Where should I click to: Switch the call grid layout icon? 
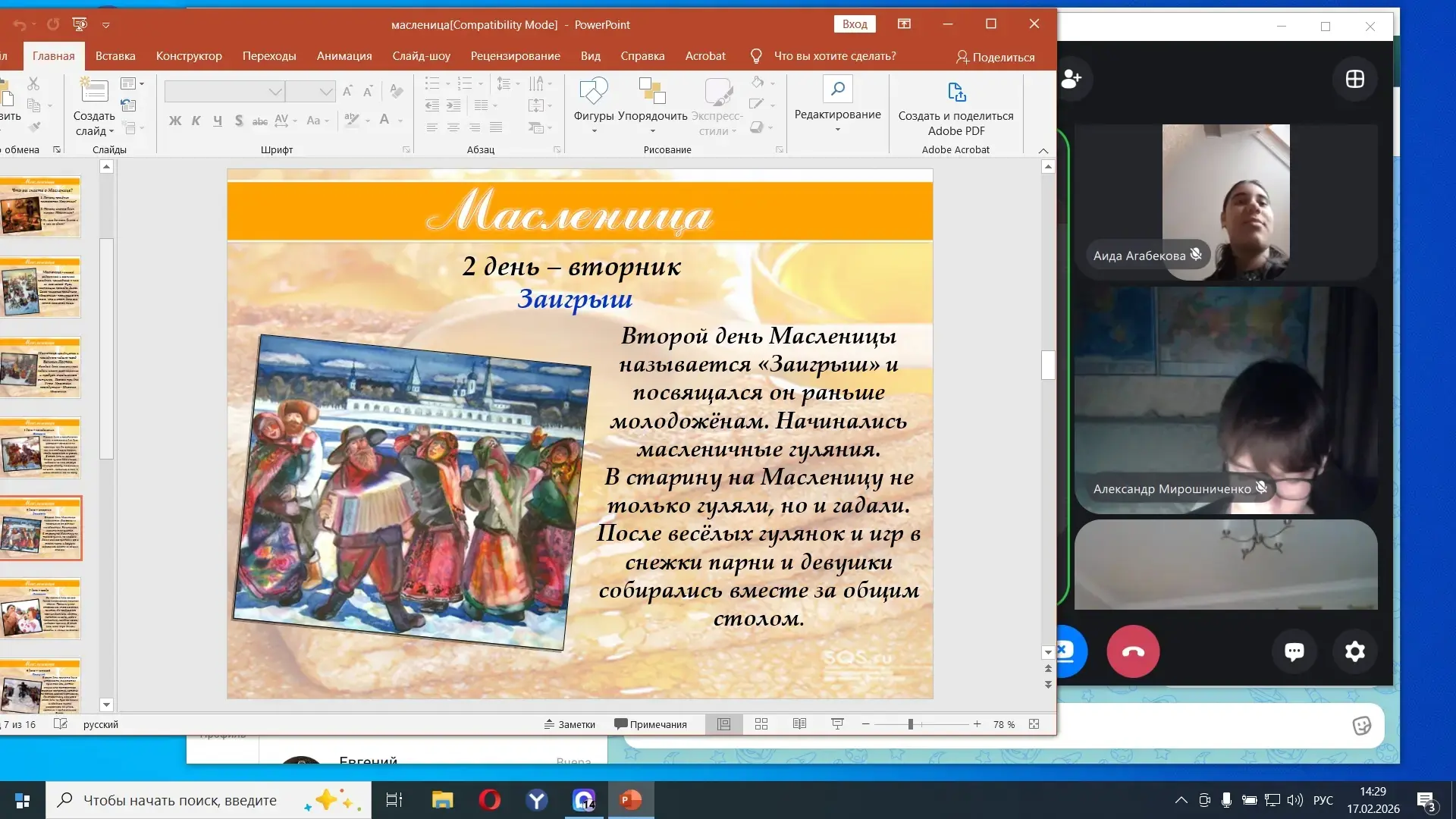coord(1354,79)
